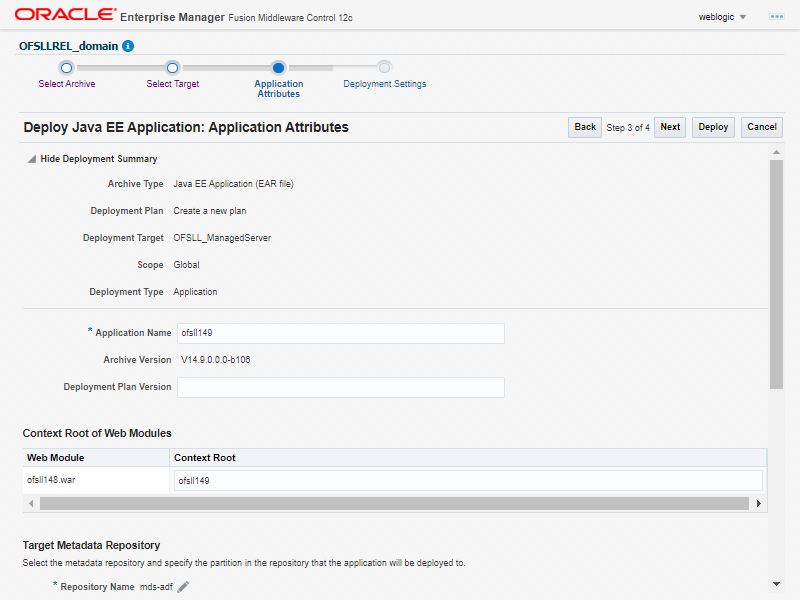Click the Create a new plan value
Screen dimensions: 800x600
tap(210, 211)
